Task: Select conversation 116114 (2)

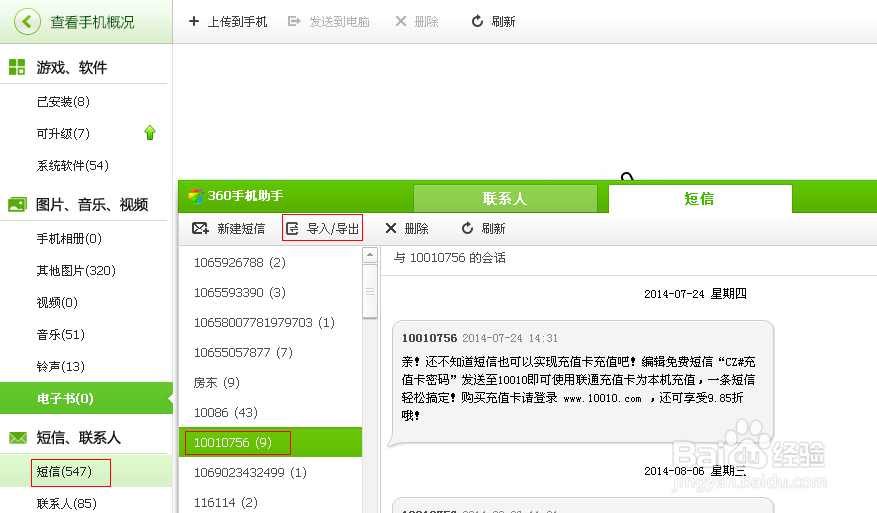Action: pyautogui.click(x=270, y=502)
